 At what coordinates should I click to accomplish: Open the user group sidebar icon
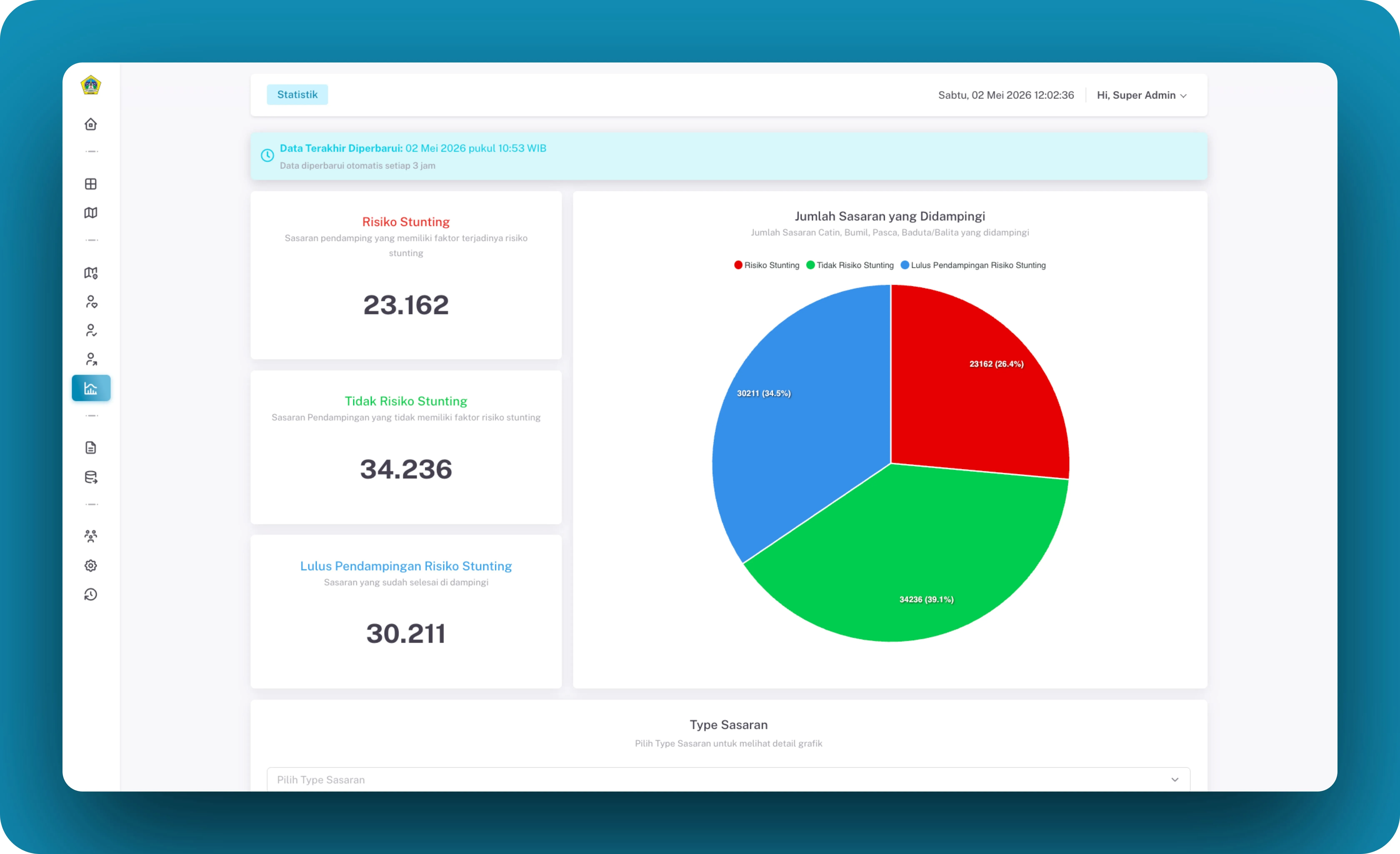[91, 536]
